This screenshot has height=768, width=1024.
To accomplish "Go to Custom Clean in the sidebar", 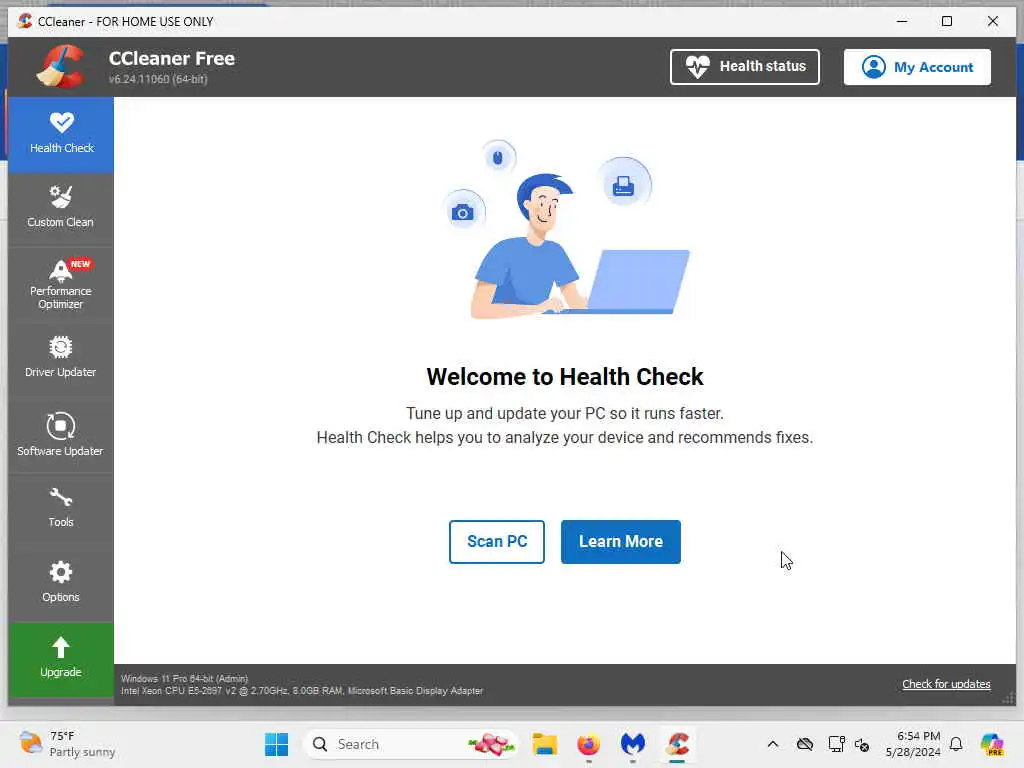I will pyautogui.click(x=61, y=209).
